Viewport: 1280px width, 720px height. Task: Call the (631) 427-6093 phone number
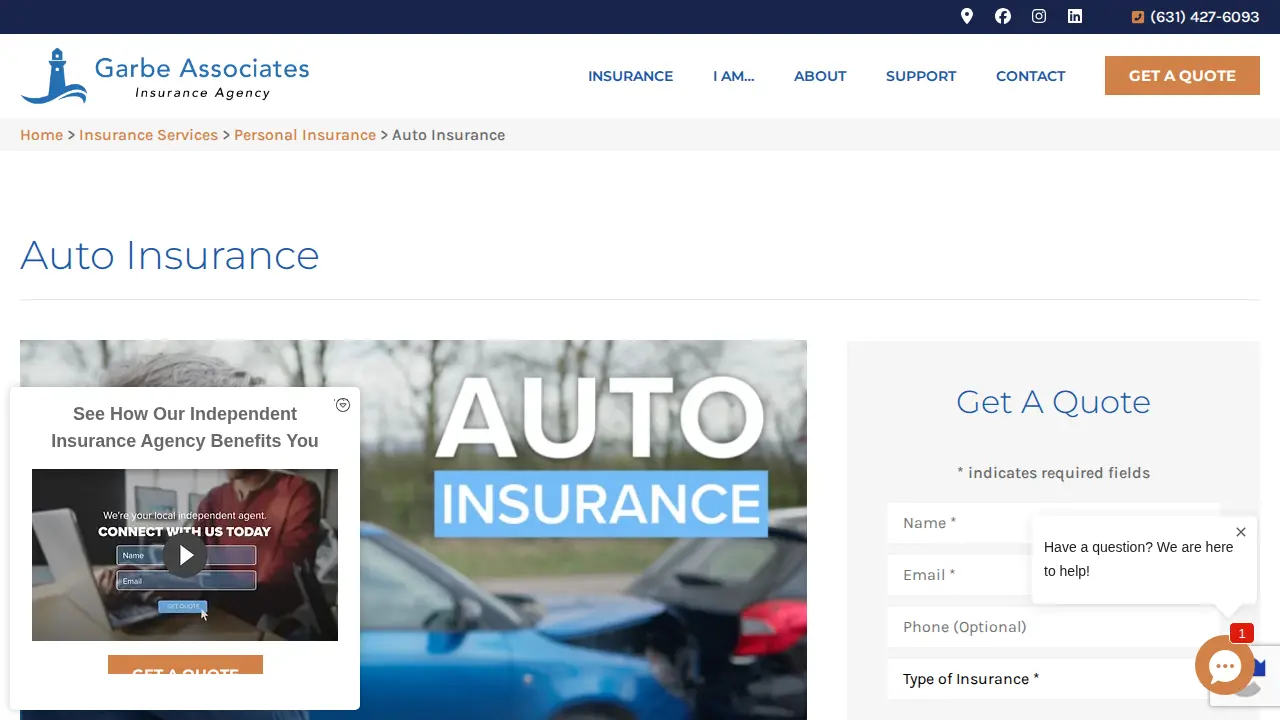click(x=1196, y=17)
